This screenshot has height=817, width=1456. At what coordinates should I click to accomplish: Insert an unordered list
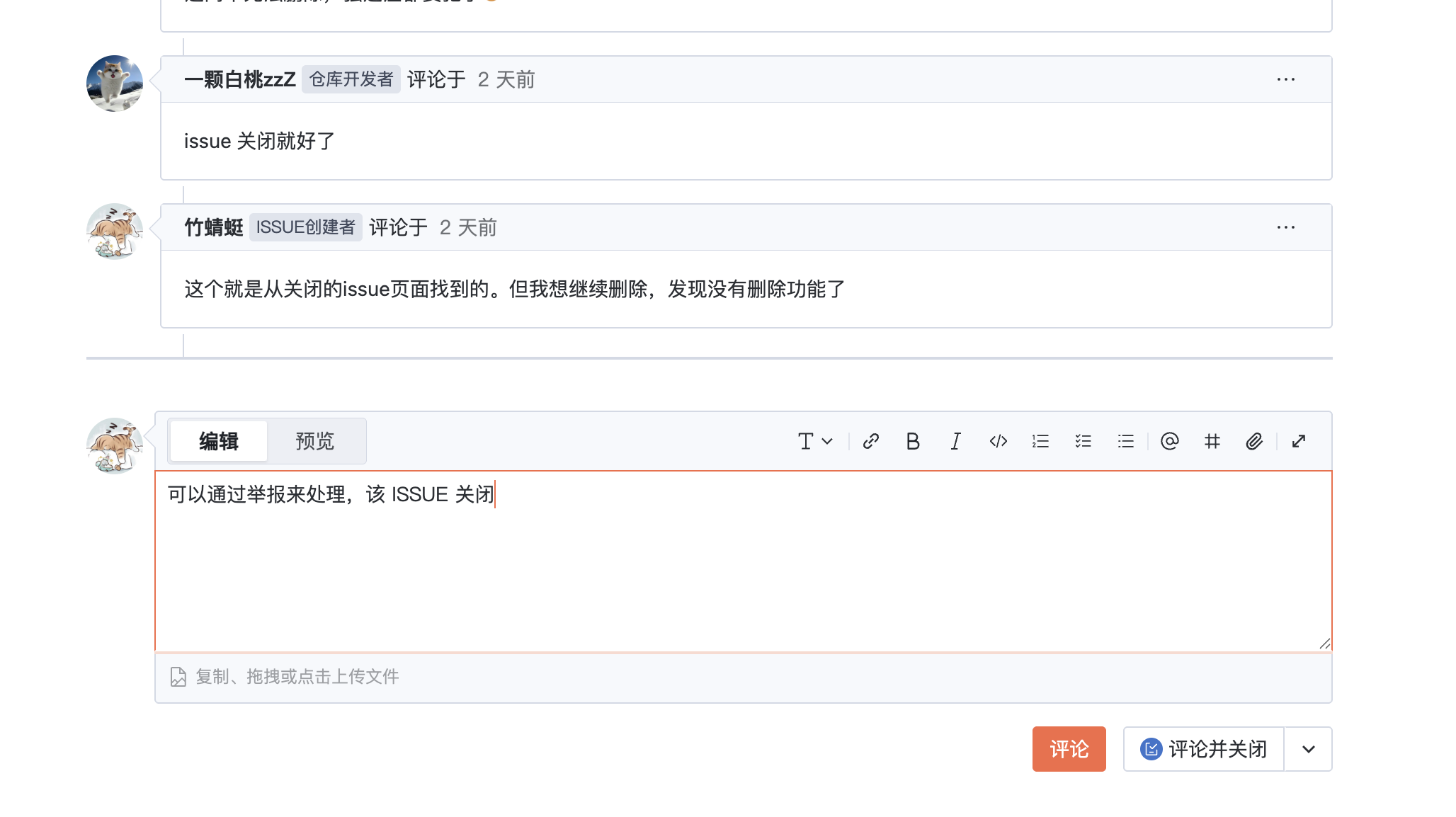click(1125, 441)
